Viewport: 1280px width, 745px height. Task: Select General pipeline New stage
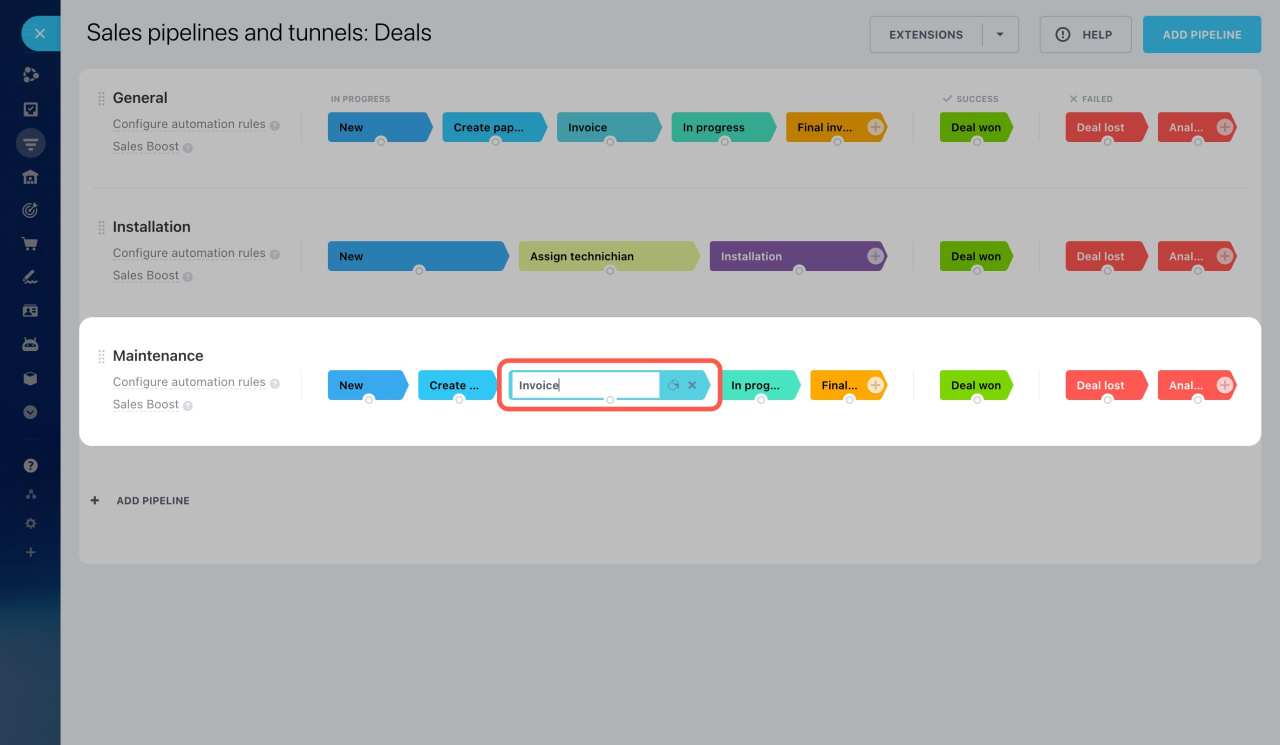(x=380, y=127)
